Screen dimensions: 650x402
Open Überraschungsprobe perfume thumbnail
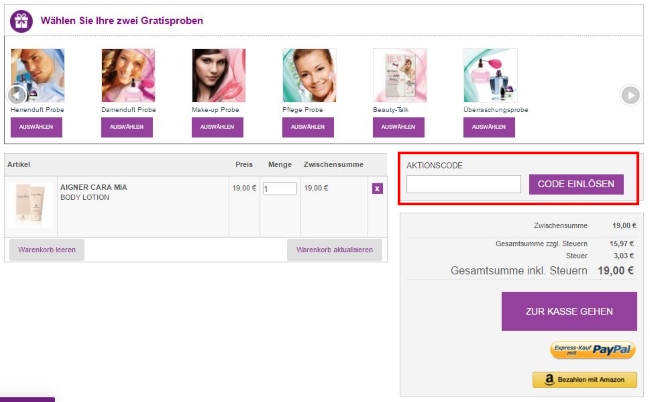pyautogui.click(x=490, y=75)
